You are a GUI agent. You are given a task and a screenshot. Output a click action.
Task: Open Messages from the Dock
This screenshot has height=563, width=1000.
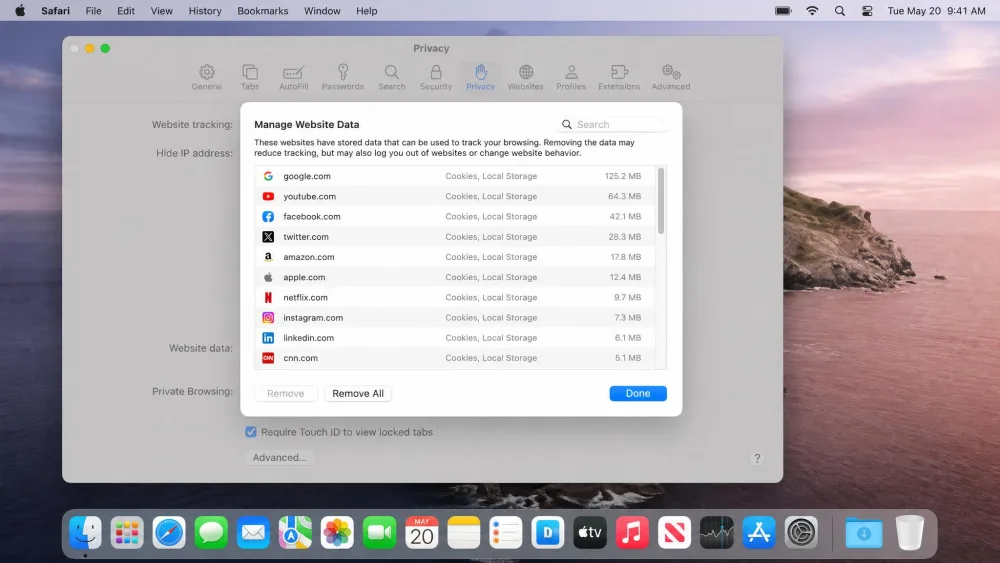click(x=211, y=532)
